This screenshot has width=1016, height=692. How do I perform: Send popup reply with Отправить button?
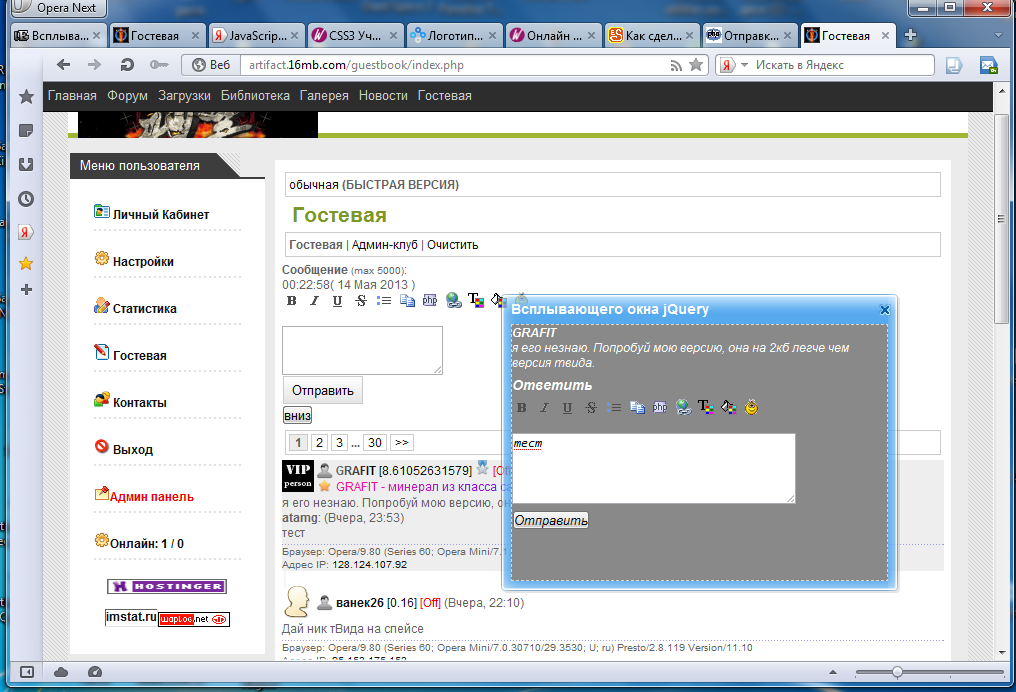[551, 520]
